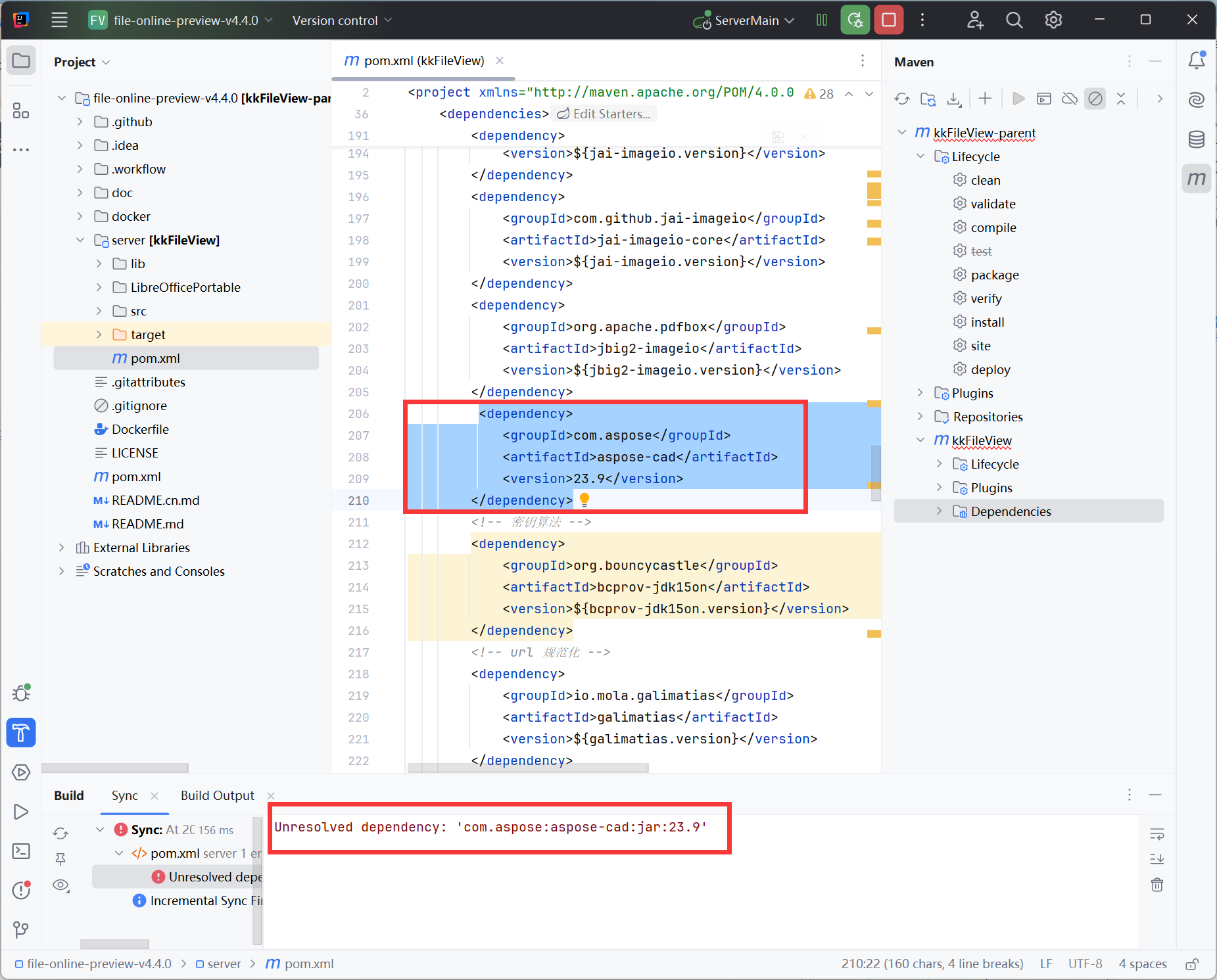
Task: Open the Project tool window folder icon
Action: [x=21, y=61]
